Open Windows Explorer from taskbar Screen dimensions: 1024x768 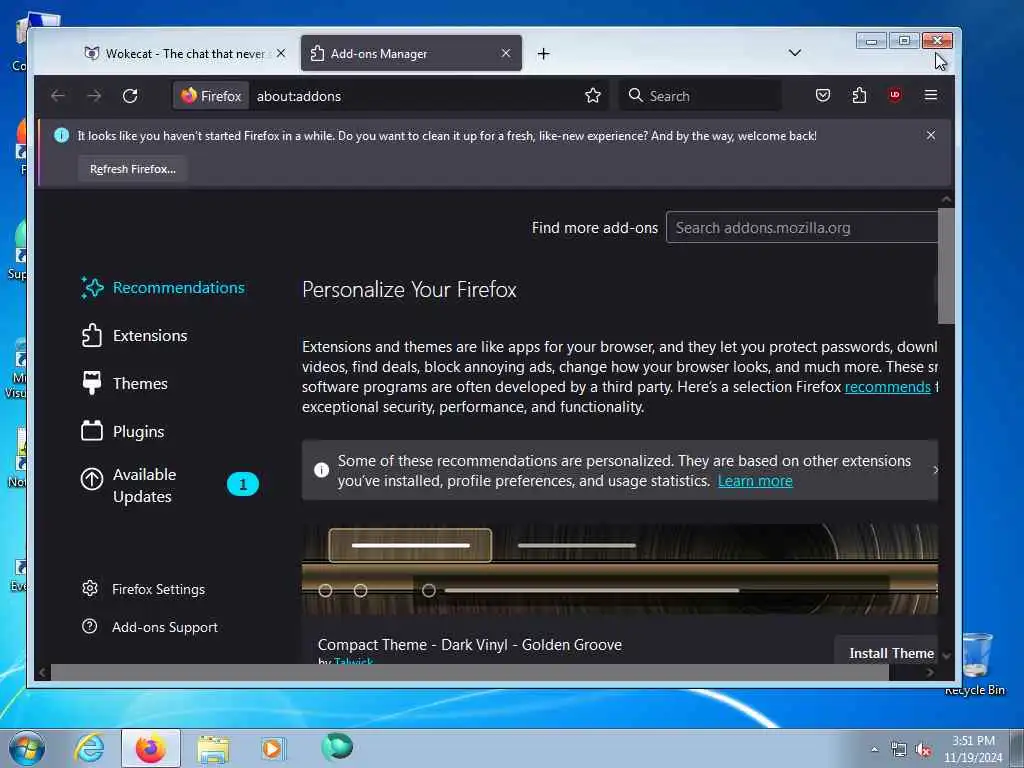213,748
